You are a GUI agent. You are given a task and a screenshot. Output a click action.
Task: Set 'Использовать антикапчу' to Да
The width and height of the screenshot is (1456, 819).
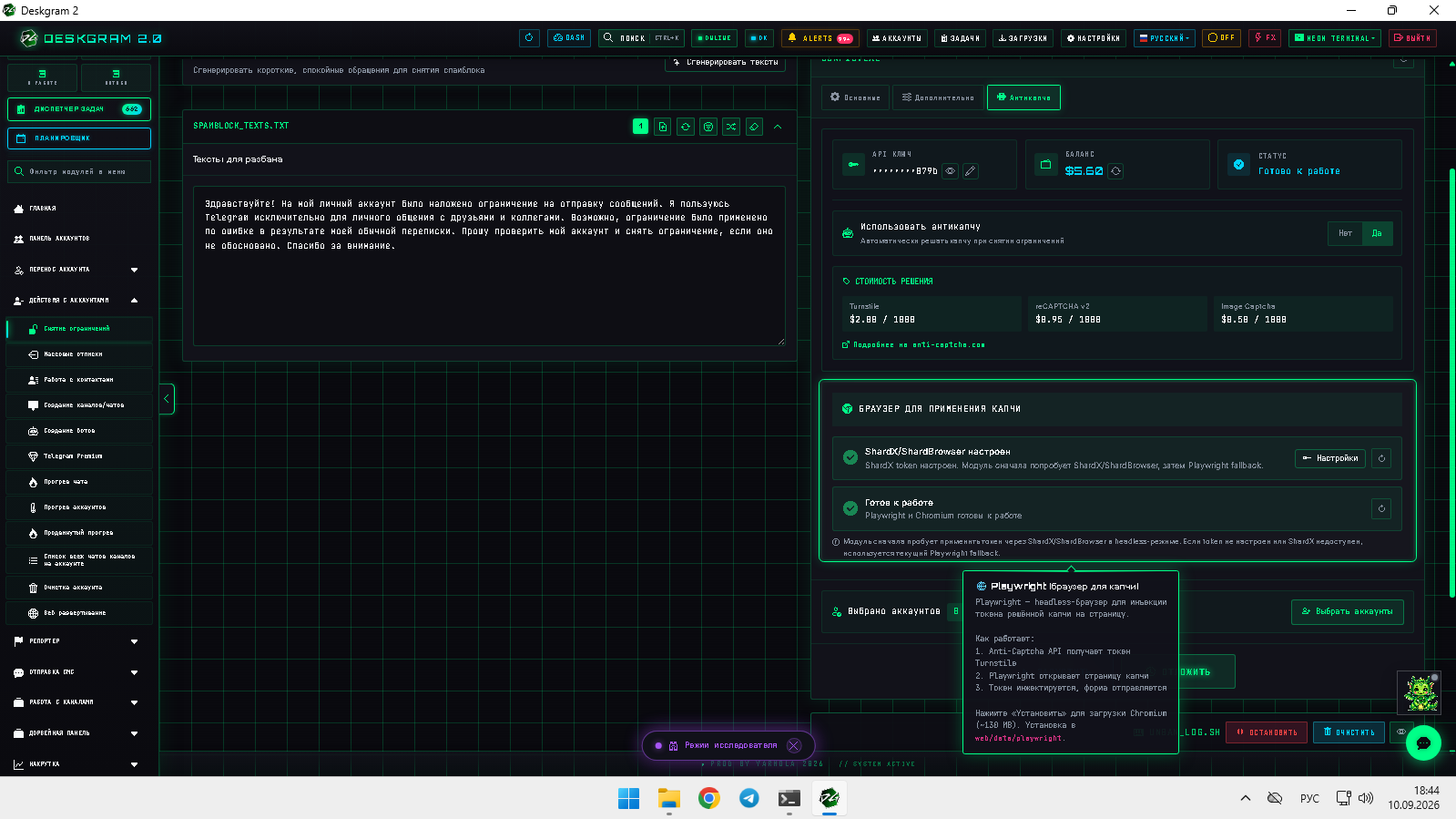pos(1377,233)
